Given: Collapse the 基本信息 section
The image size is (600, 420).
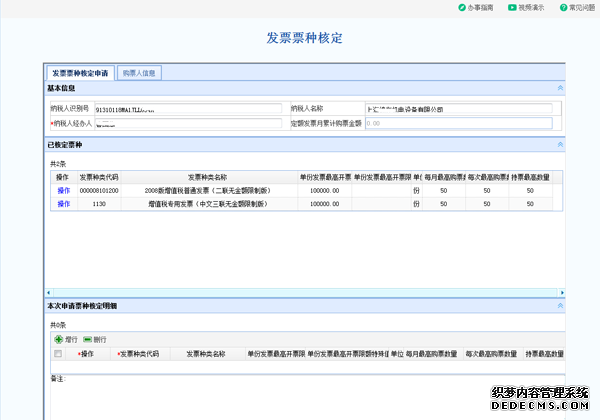Looking at the screenshot, I should [x=560, y=88].
